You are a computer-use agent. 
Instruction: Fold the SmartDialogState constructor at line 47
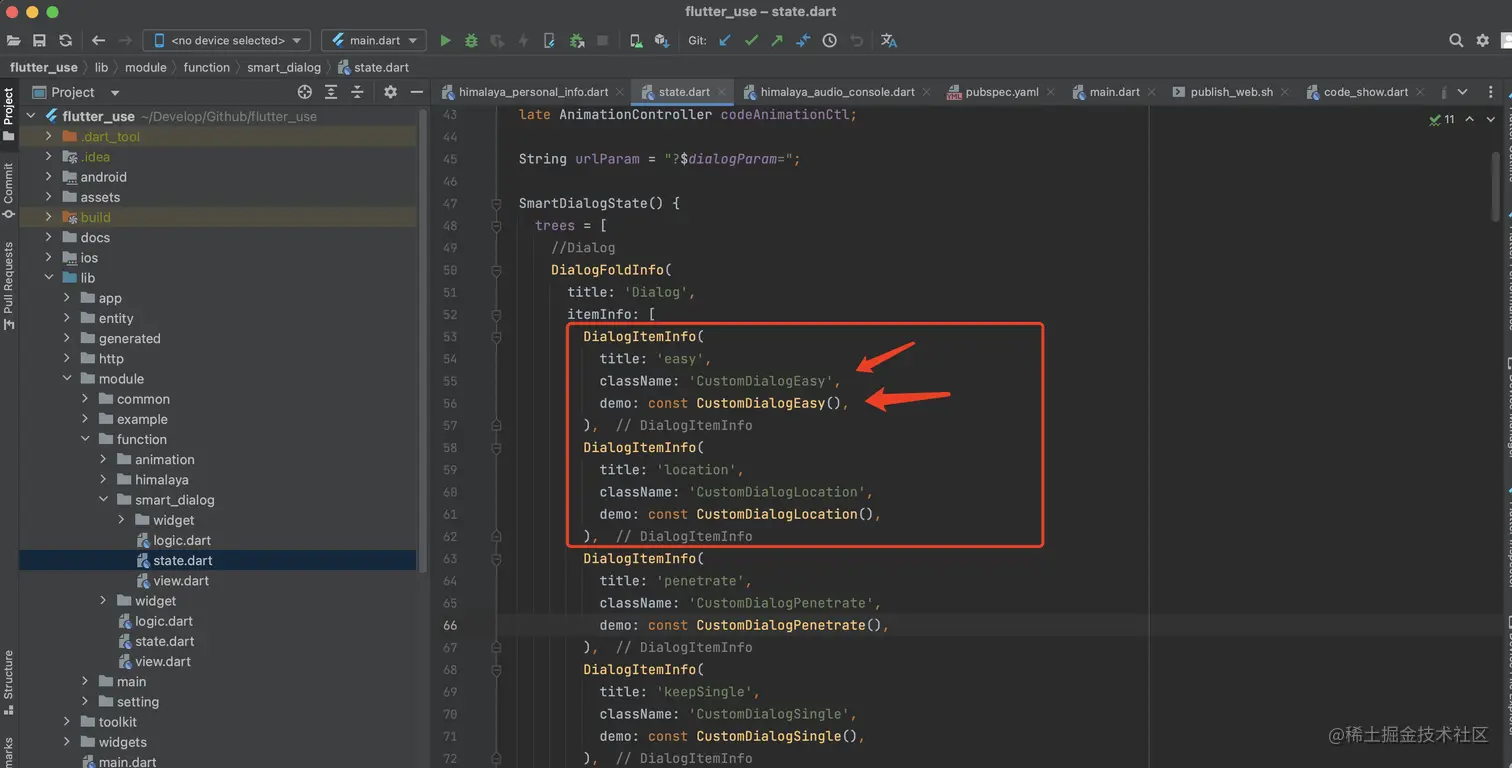click(x=496, y=203)
